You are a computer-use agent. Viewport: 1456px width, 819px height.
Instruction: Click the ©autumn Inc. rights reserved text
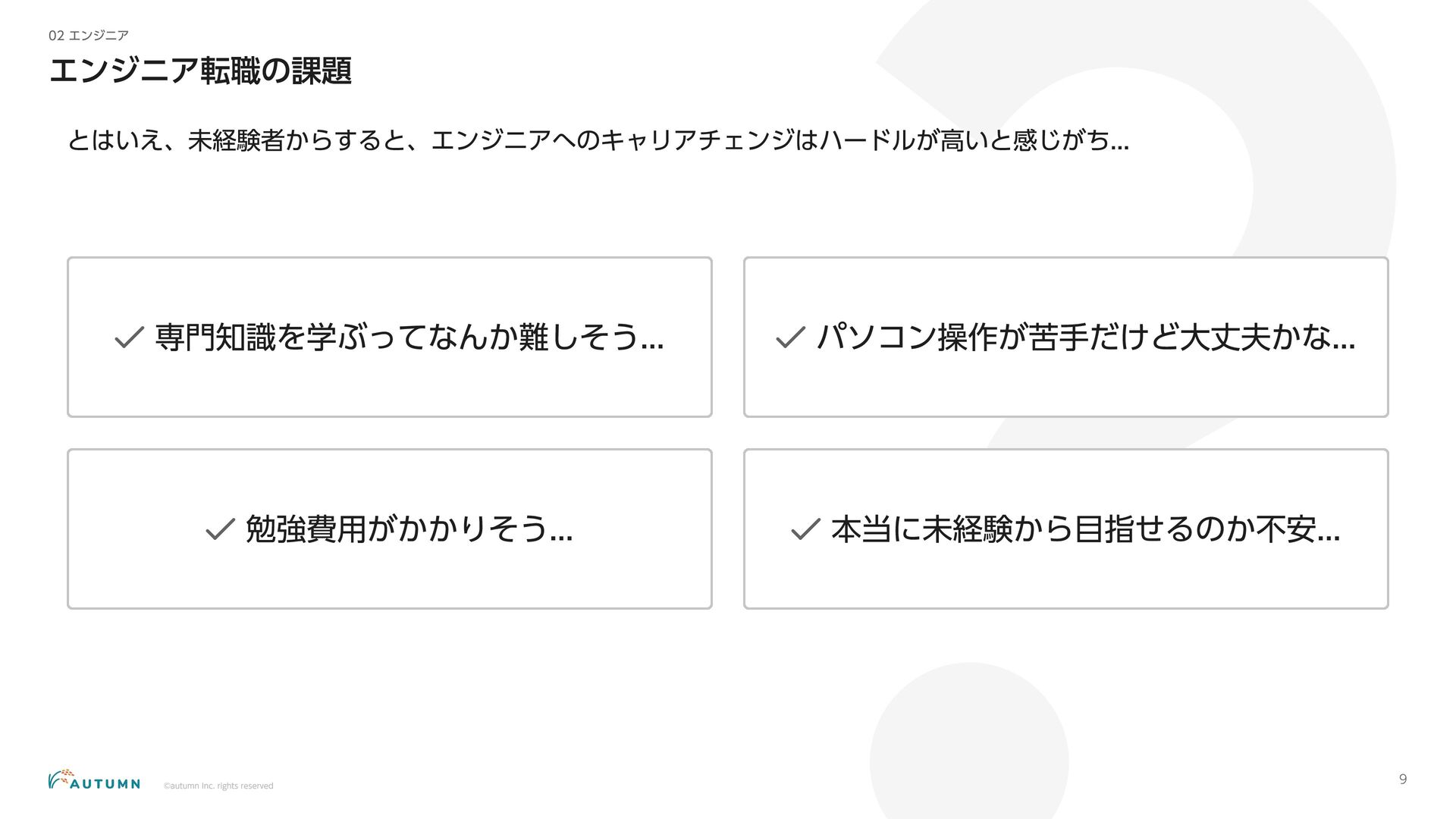coord(218,786)
